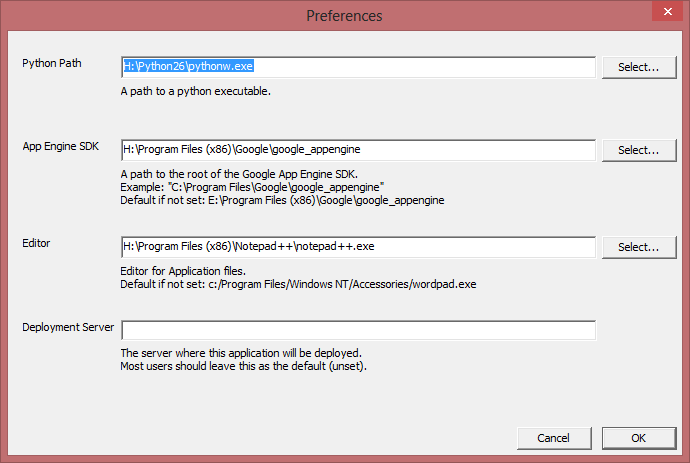Click the Python Path text field

358,67
